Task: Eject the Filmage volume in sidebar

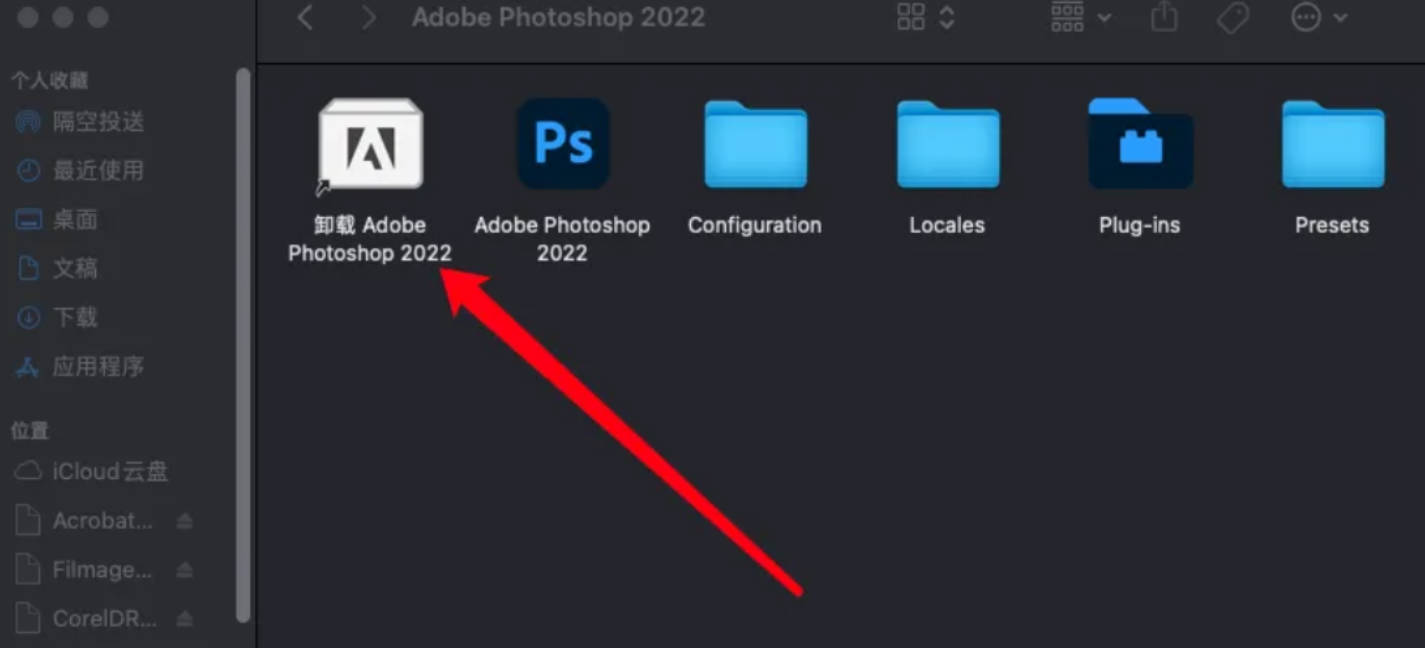Action: click(x=185, y=570)
